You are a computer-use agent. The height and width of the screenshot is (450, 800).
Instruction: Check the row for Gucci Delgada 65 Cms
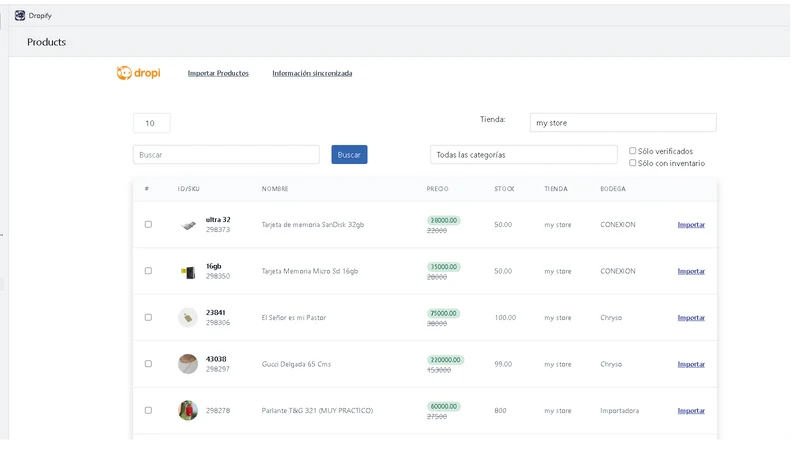click(x=148, y=364)
